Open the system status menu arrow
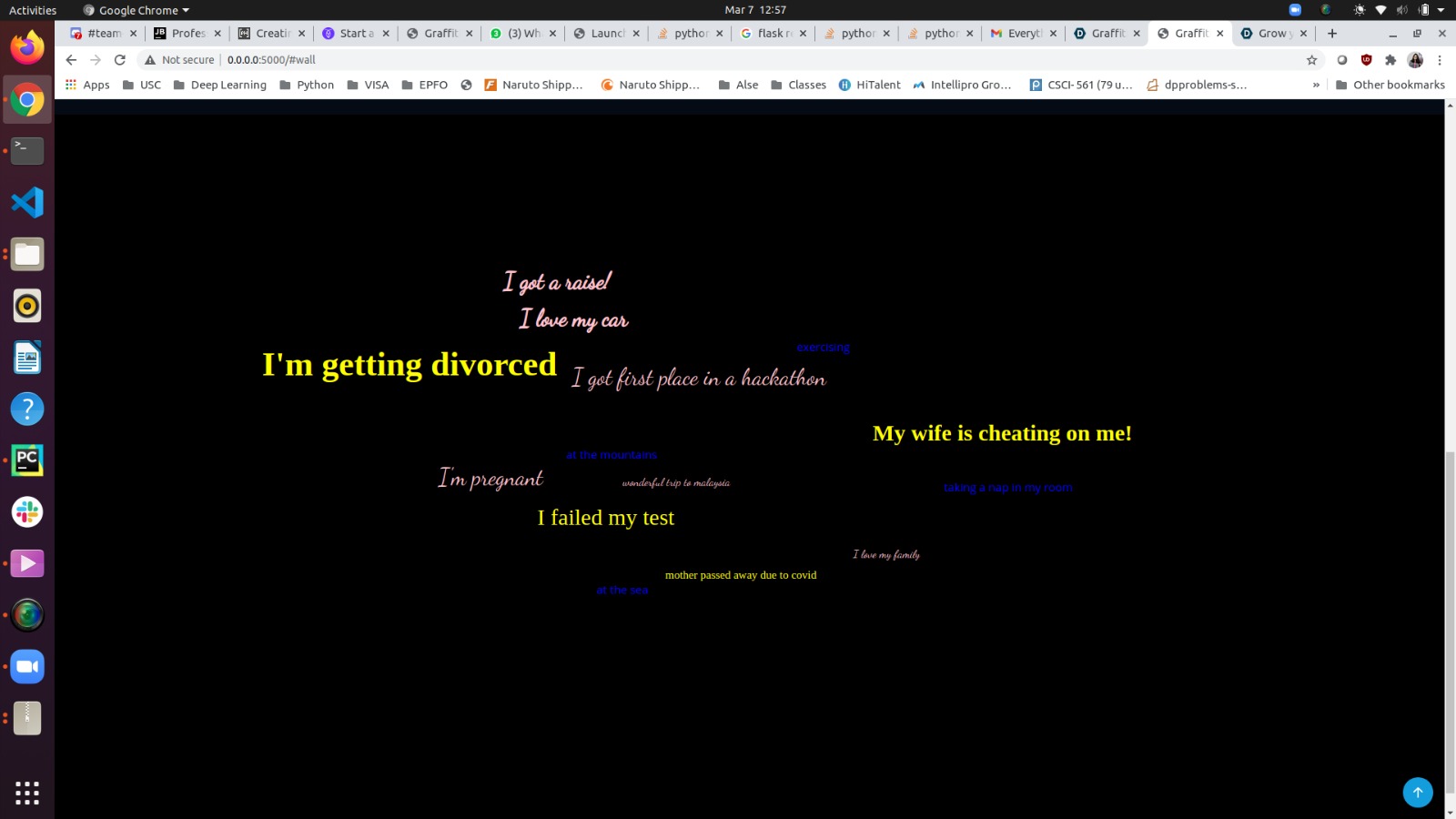Image resolution: width=1456 pixels, height=819 pixels. point(1441,10)
